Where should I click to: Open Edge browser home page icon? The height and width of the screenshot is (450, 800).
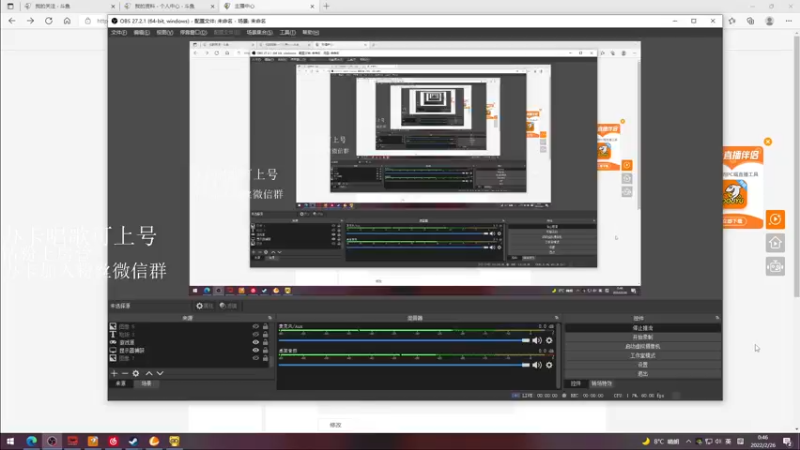(67, 21)
